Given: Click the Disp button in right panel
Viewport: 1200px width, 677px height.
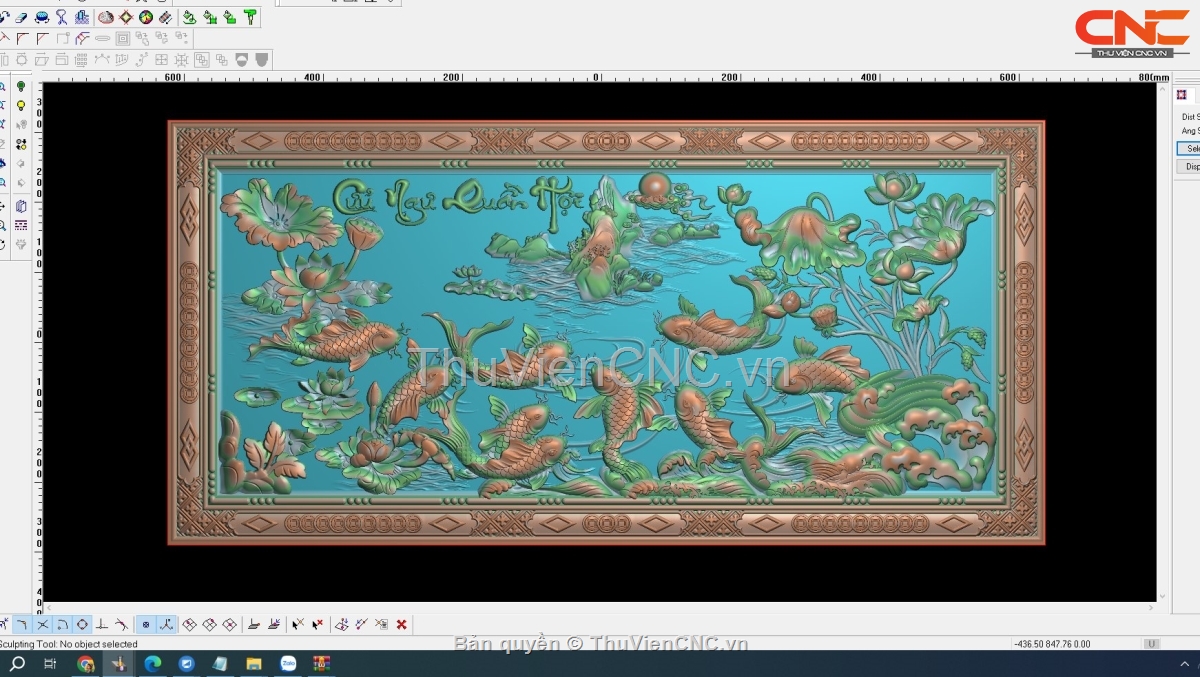Looking at the screenshot, I should (1190, 167).
